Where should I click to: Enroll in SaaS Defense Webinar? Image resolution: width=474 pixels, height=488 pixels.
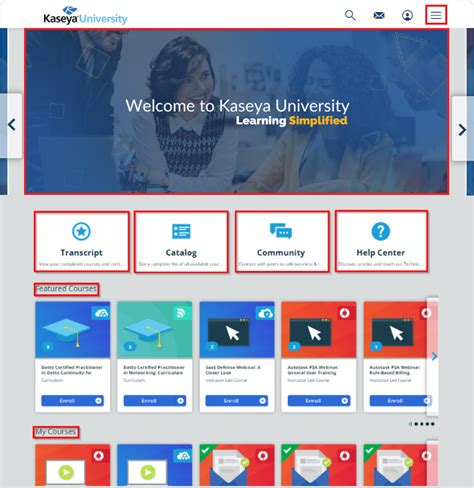[x=237, y=401]
